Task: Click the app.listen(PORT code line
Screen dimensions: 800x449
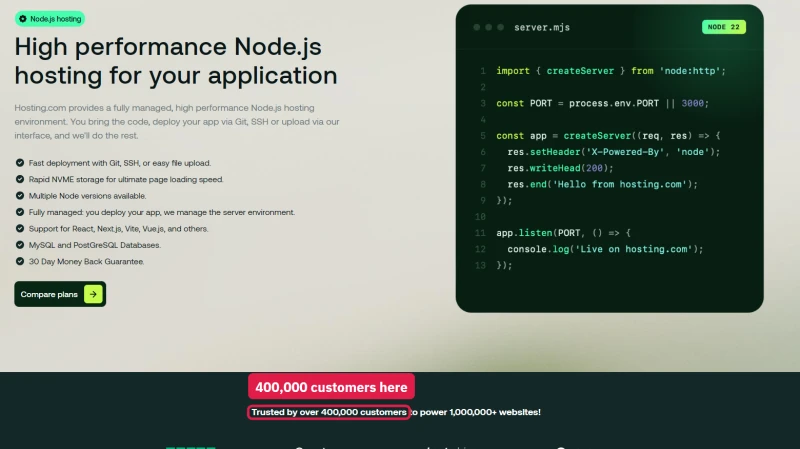Action: 563,233
